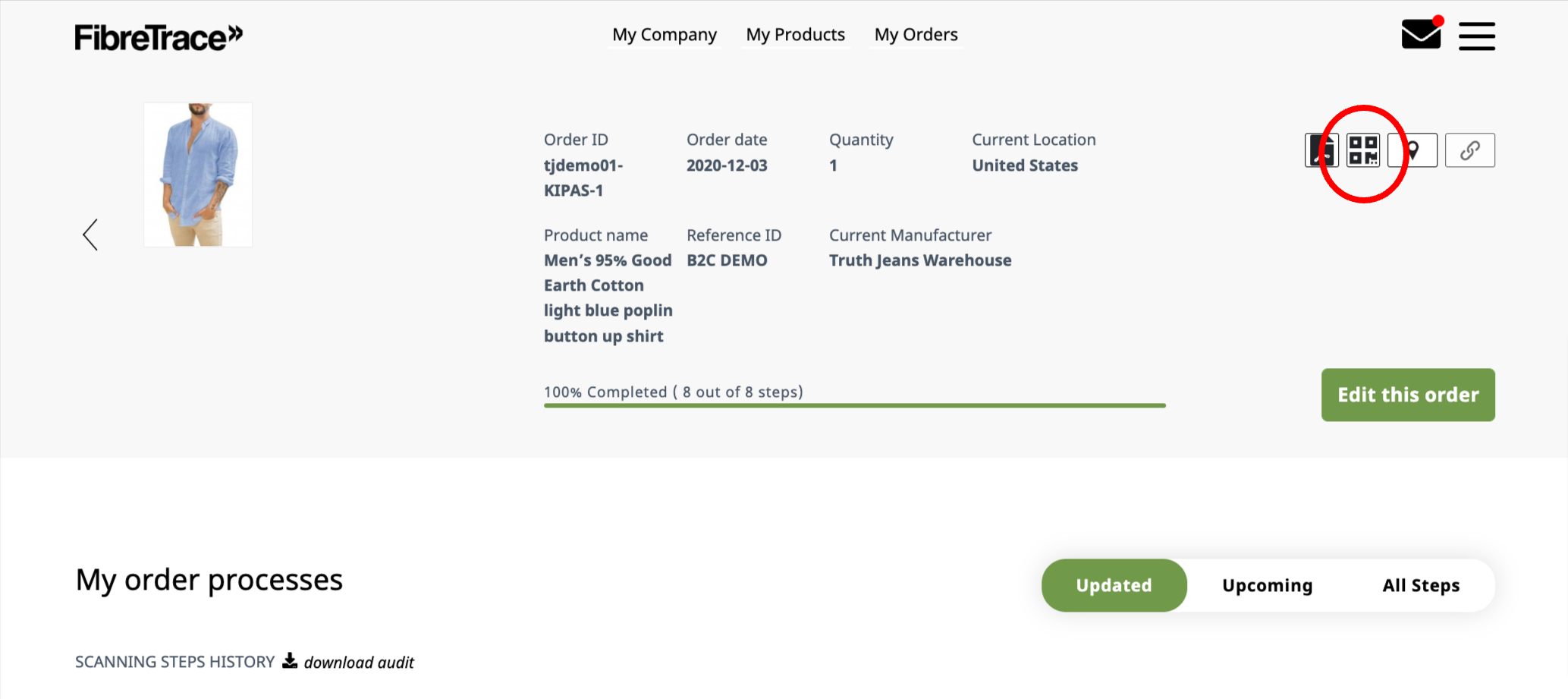
Task: Click the download audit link
Action: click(x=359, y=661)
